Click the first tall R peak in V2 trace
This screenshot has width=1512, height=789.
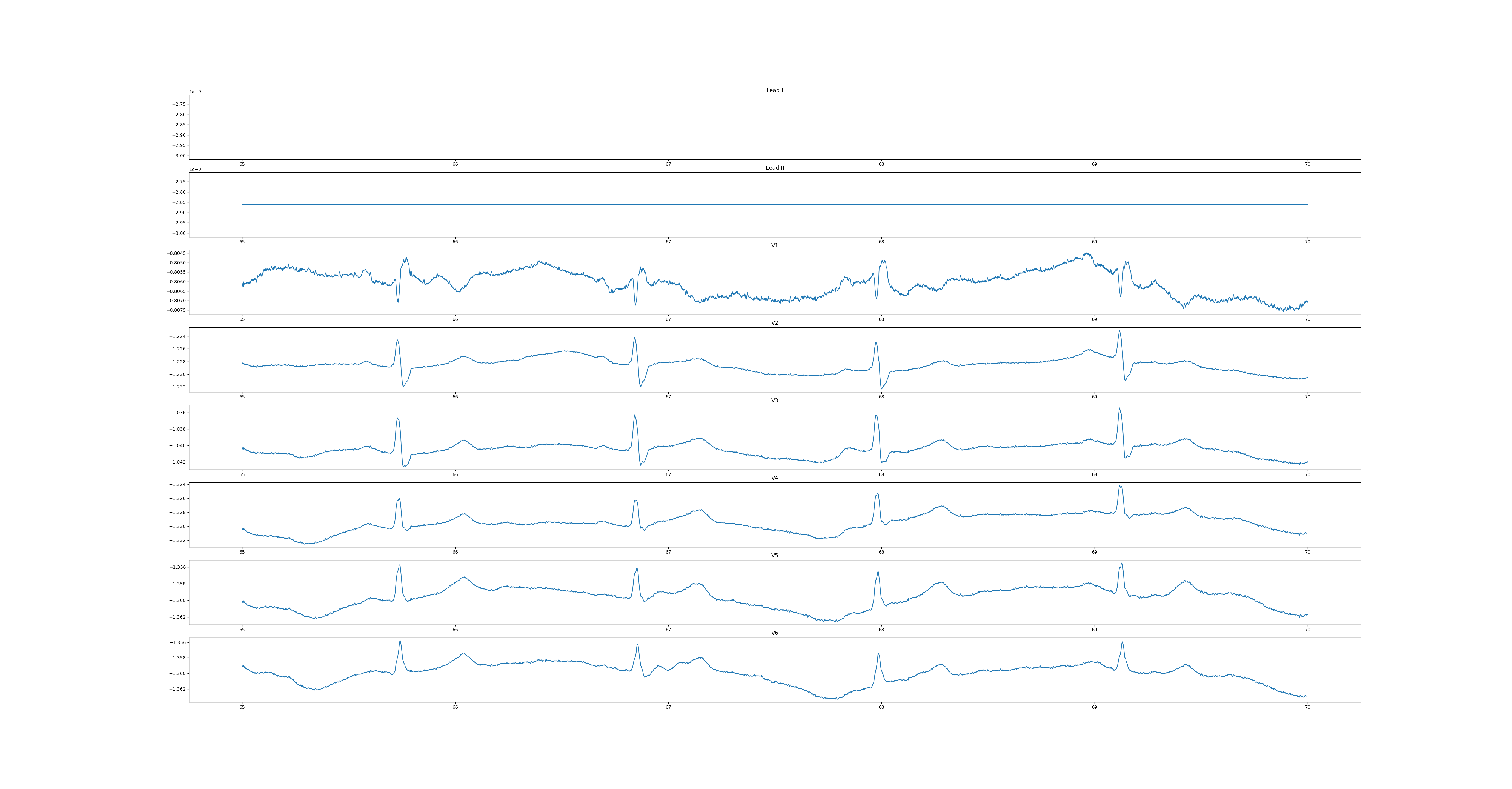point(397,341)
